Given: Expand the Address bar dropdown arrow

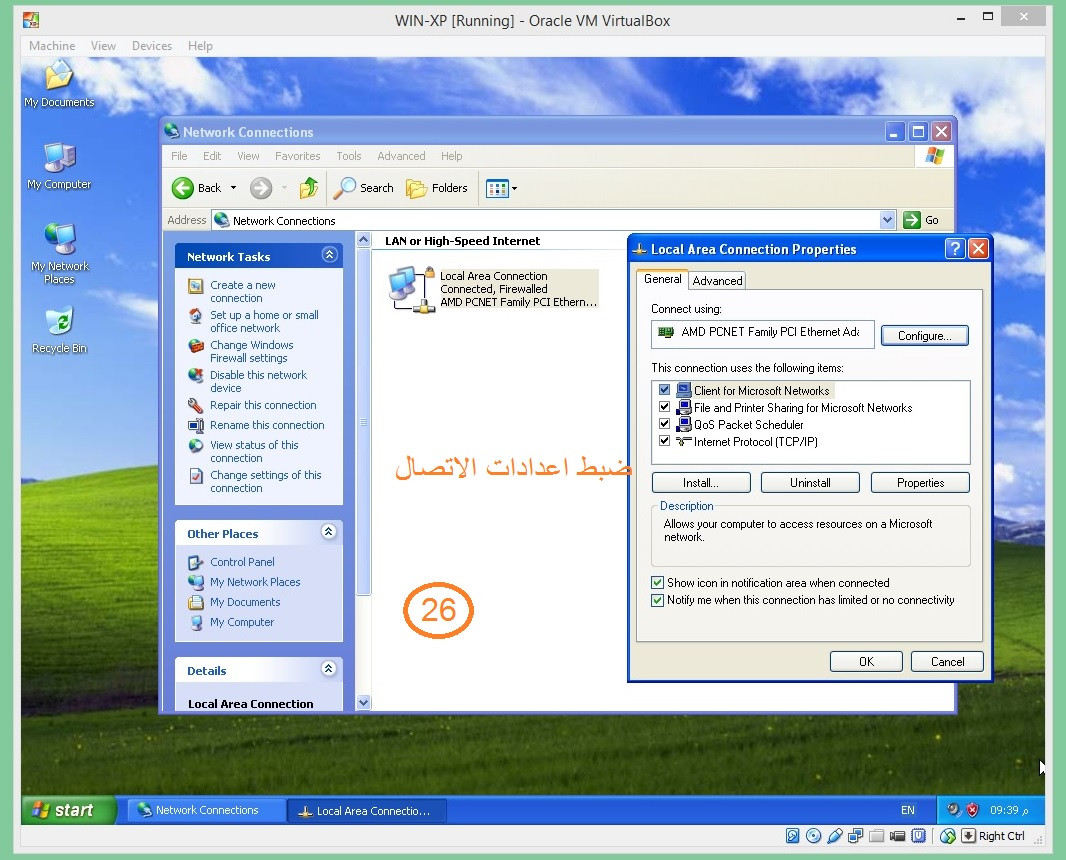Looking at the screenshot, I should tap(887, 220).
